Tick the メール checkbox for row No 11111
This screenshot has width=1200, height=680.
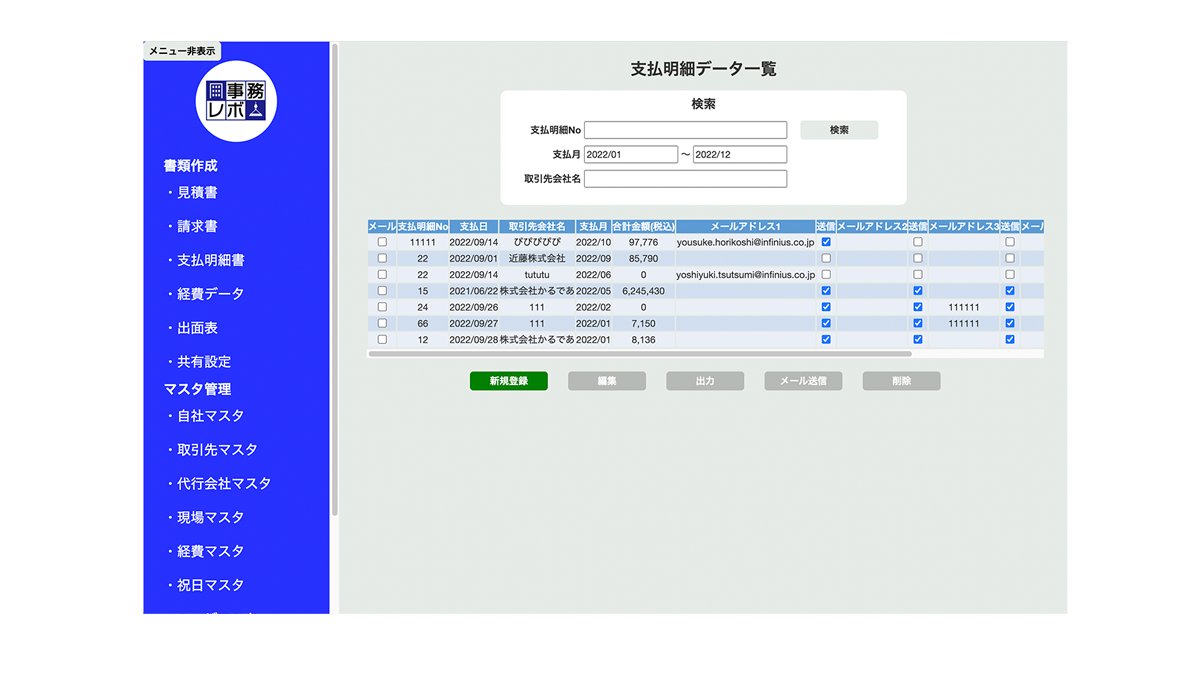(382, 242)
